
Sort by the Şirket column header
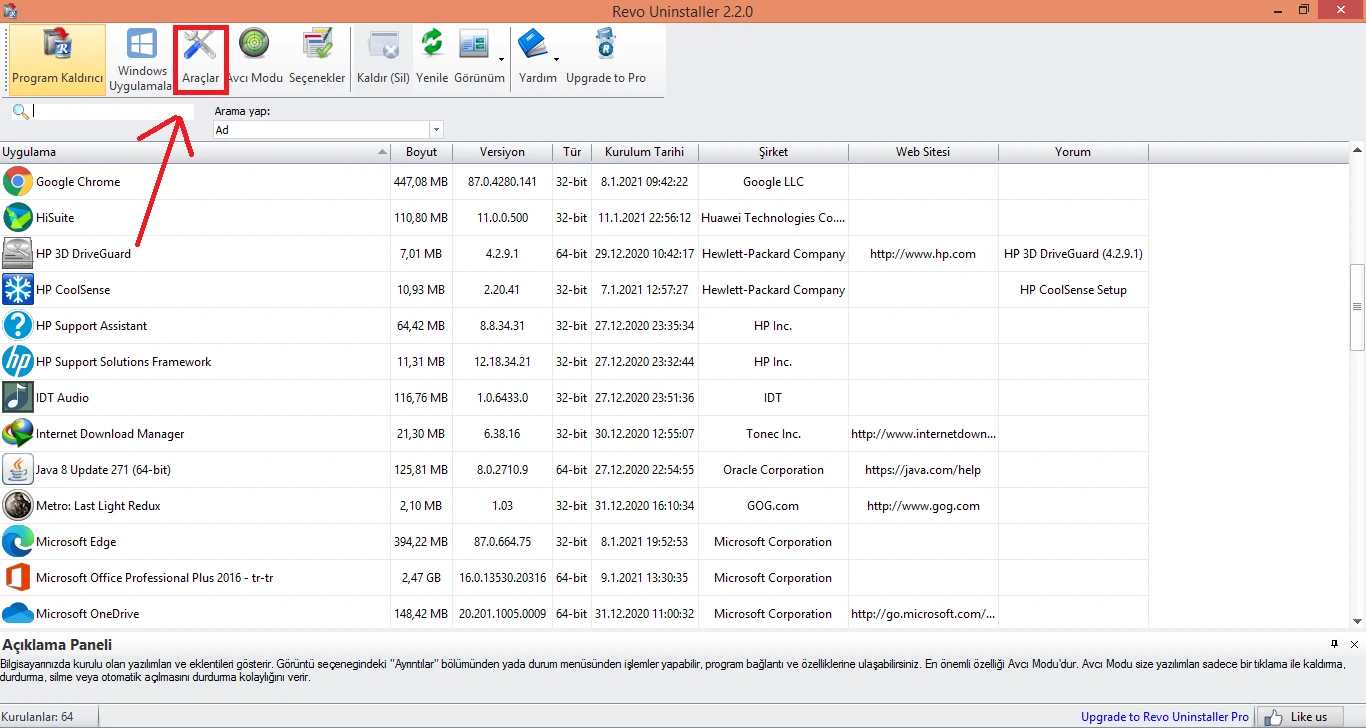tap(773, 152)
